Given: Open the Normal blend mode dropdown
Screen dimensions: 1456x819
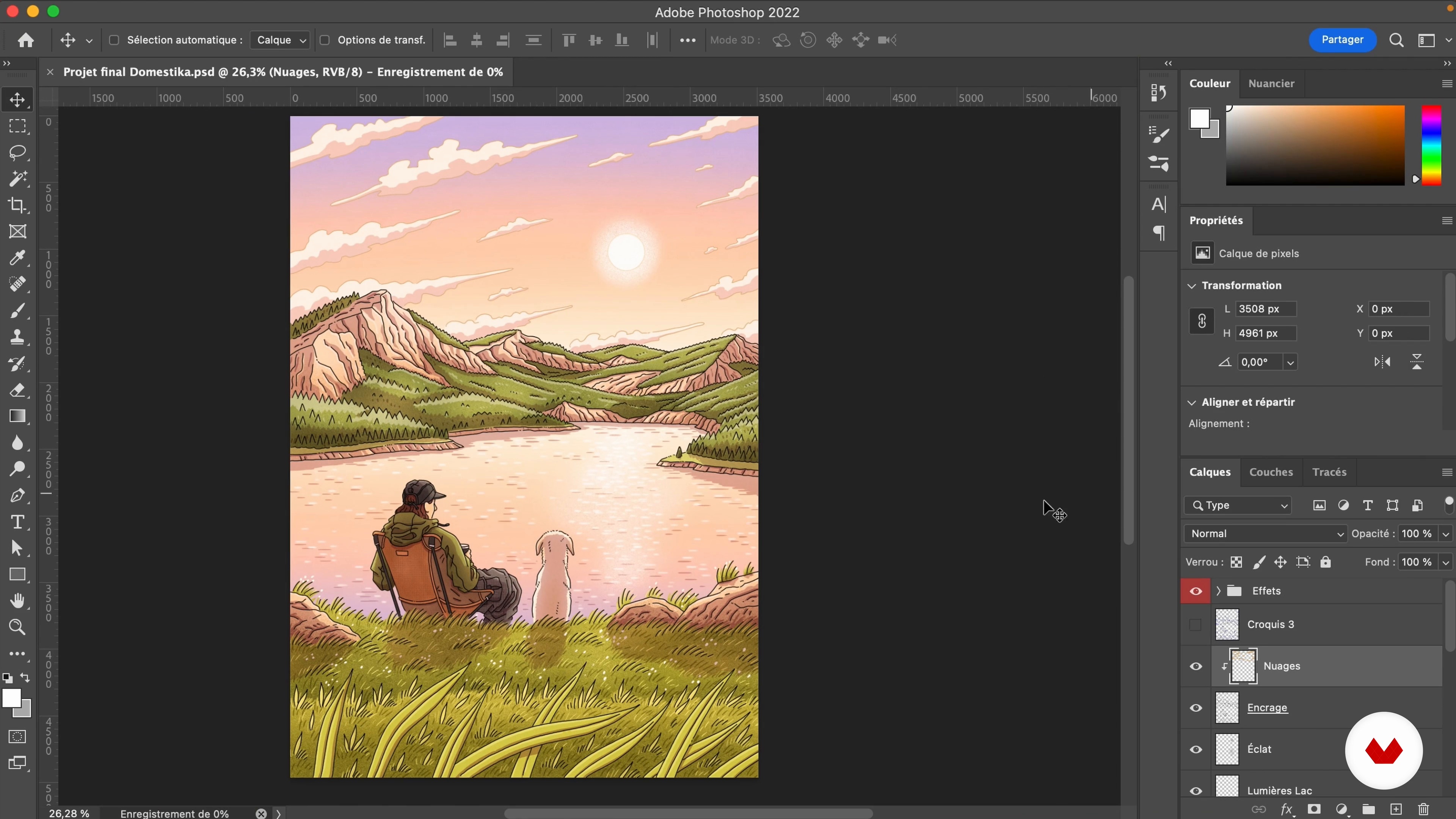Looking at the screenshot, I should click(x=1266, y=533).
